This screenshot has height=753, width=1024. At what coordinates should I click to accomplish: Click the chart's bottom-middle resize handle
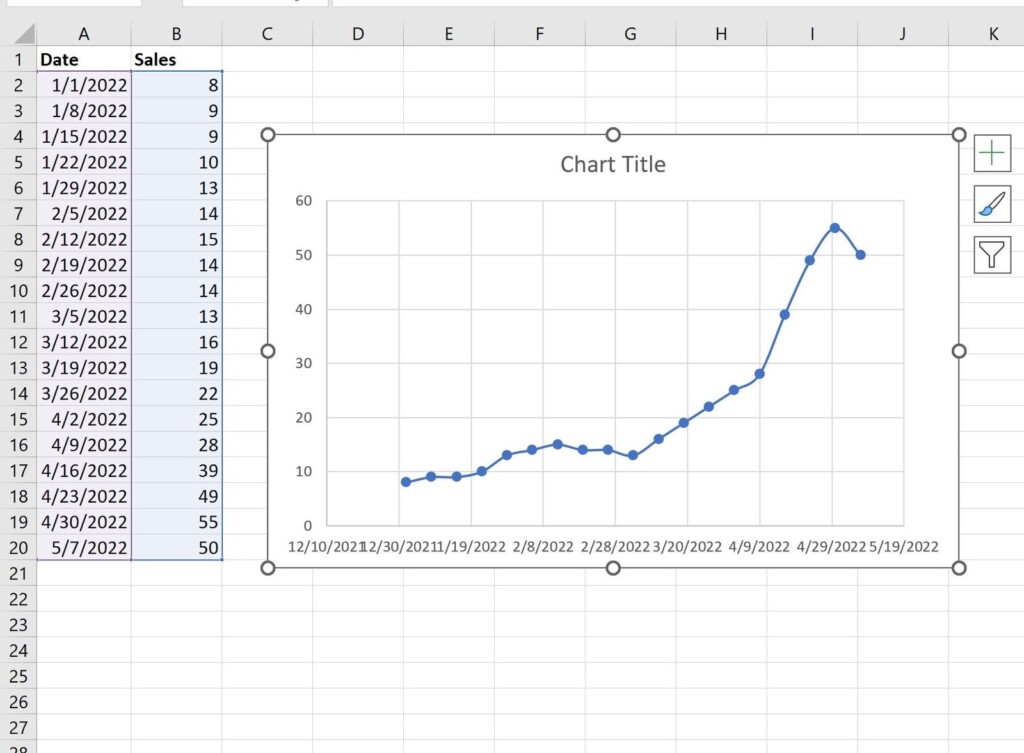(613, 568)
